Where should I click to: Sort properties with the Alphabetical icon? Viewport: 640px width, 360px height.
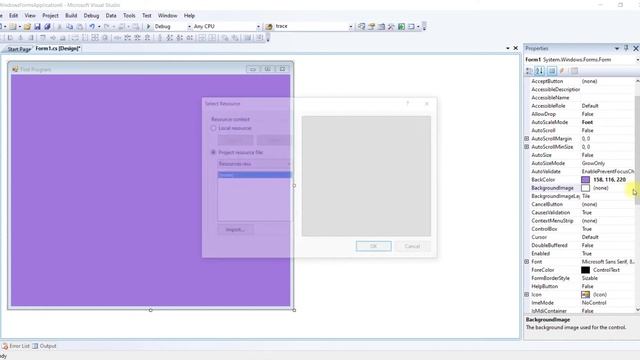tap(540, 71)
